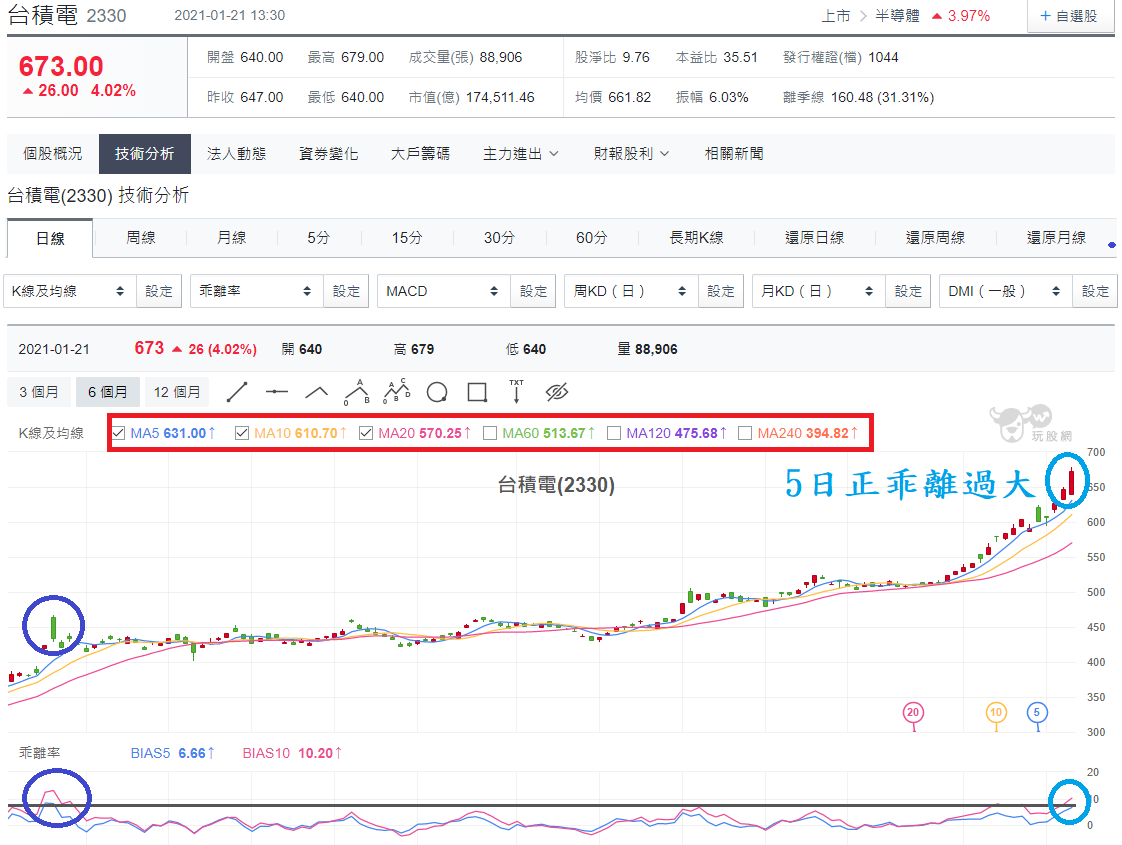Open the 周KD (日) indicator dropdown
This screenshot has height=845, width=1122.
tap(631, 291)
